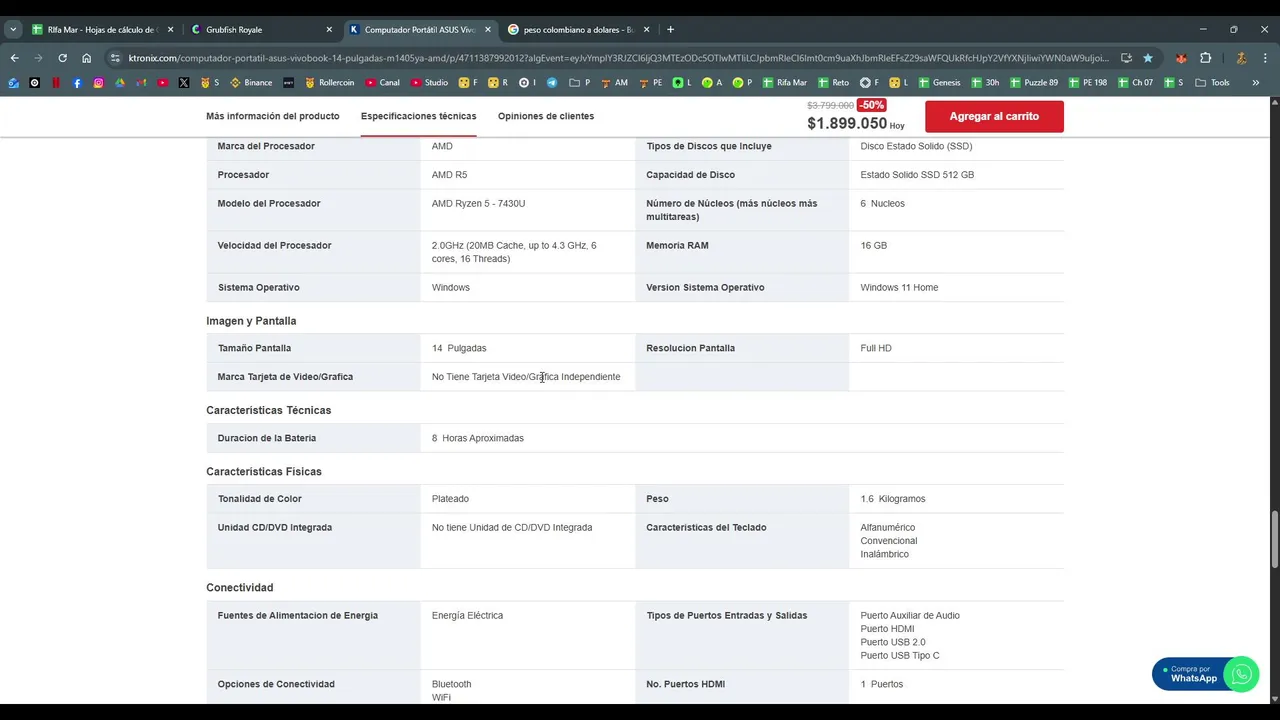
Task: Open the site information icon in address bar
Action: 115,58
